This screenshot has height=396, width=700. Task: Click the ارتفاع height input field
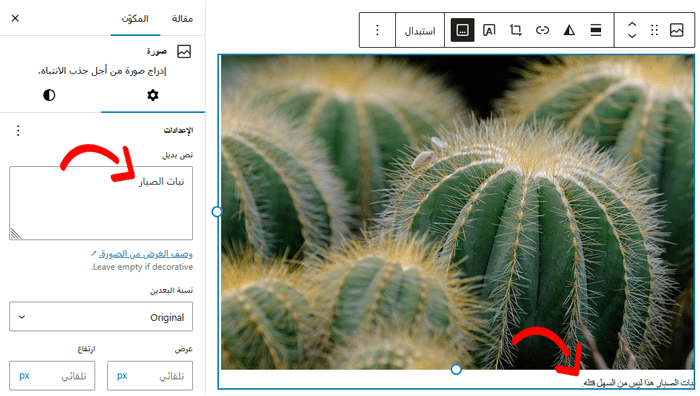52,376
